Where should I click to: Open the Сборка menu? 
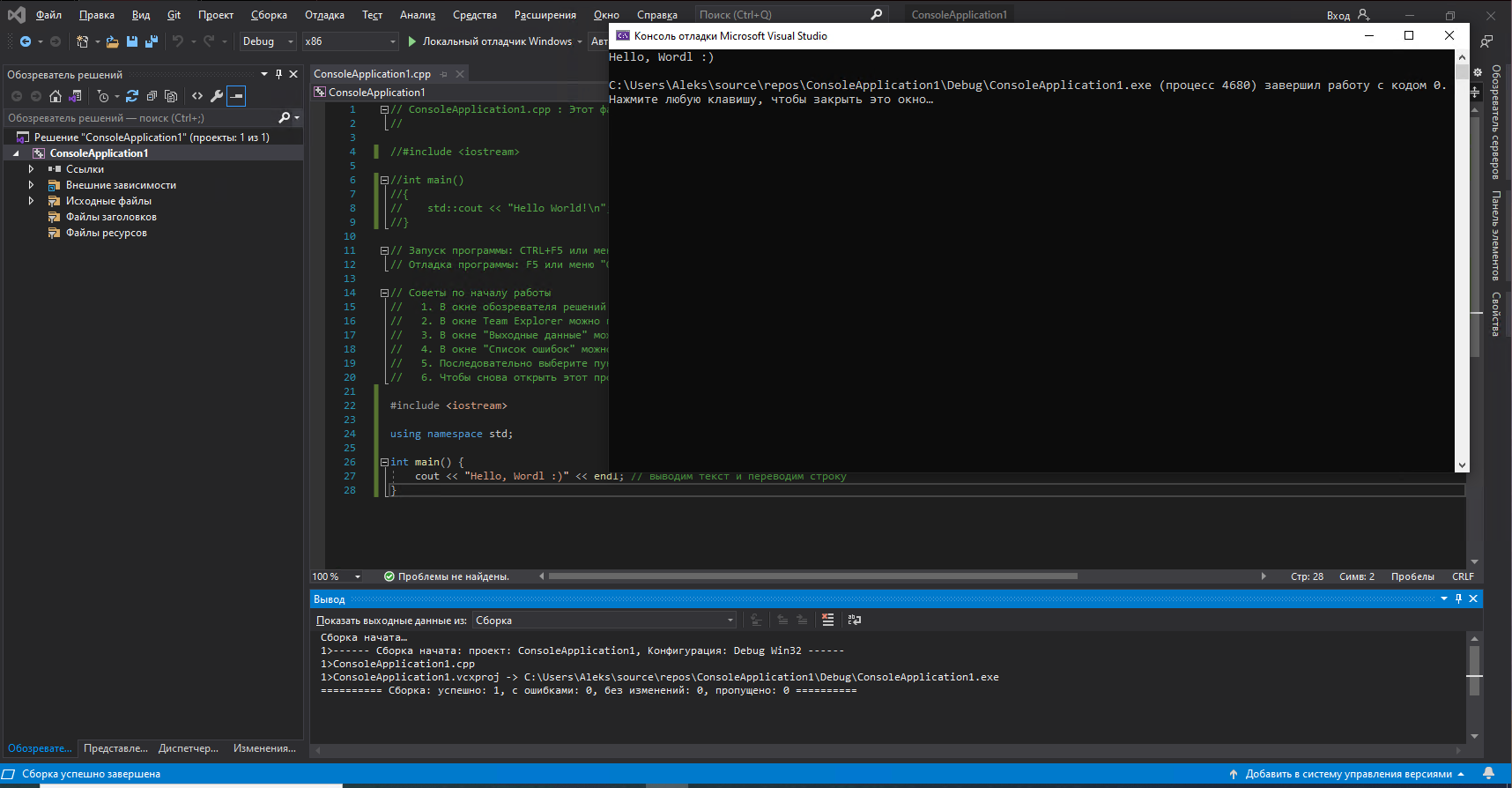point(269,15)
